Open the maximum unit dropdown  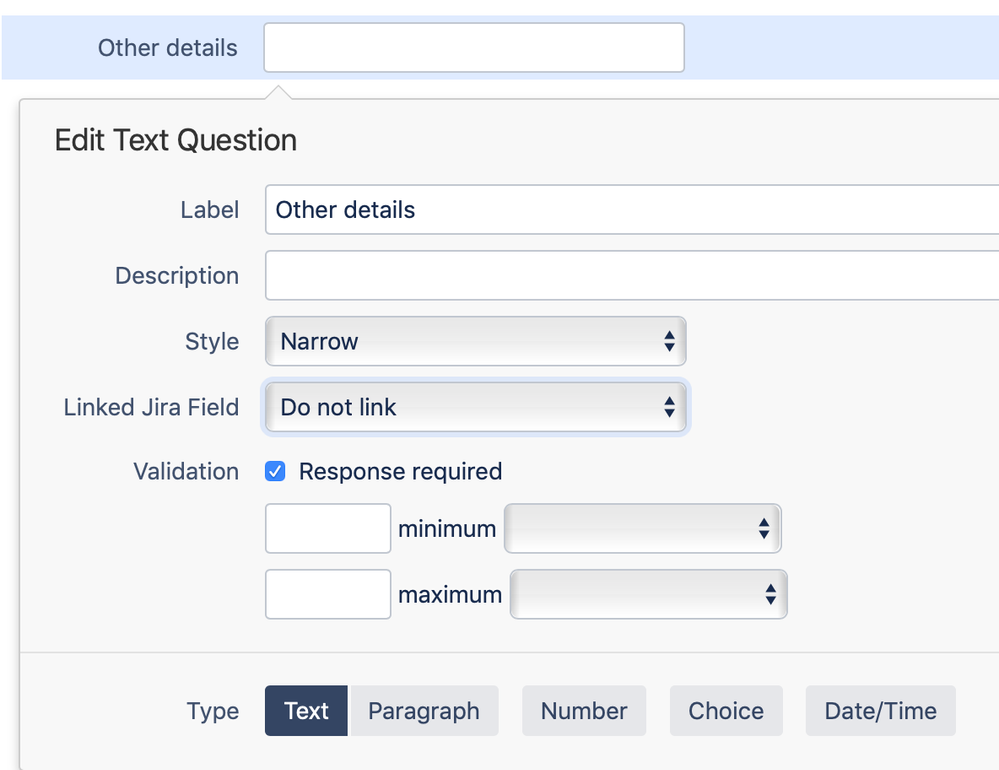pyautogui.click(x=648, y=595)
